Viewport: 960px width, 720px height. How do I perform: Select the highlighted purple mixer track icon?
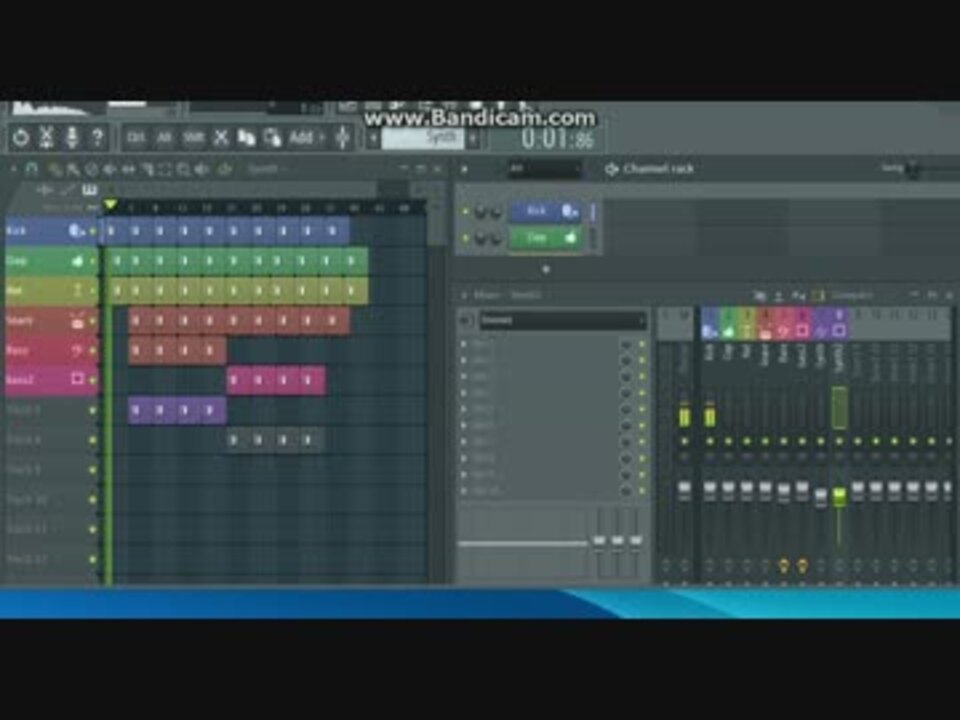click(x=839, y=331)
